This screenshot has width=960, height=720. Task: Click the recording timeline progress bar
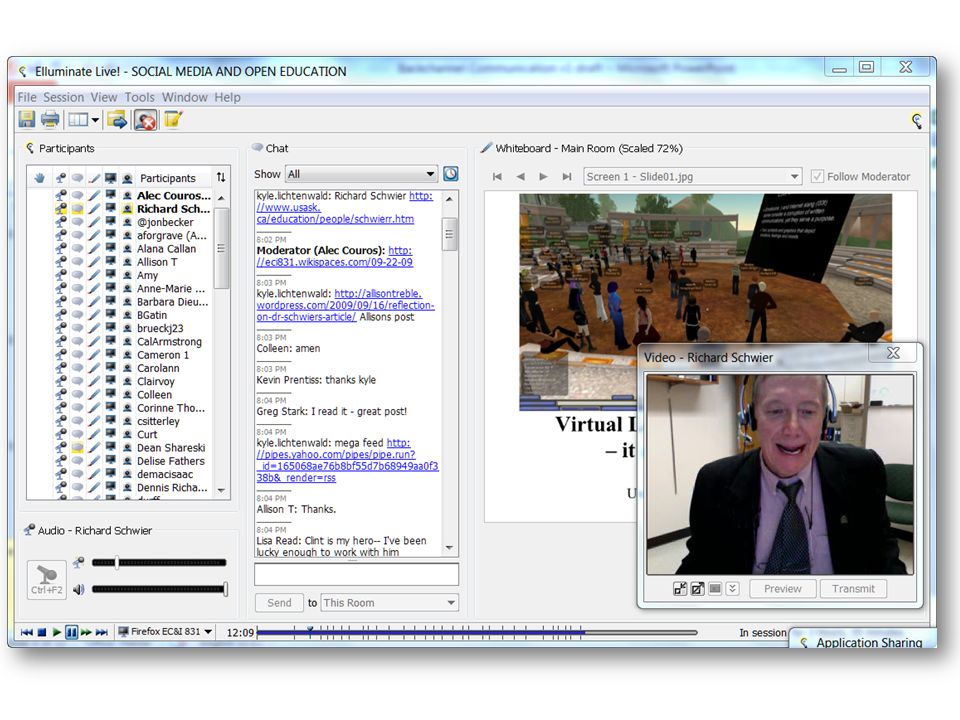478,632
